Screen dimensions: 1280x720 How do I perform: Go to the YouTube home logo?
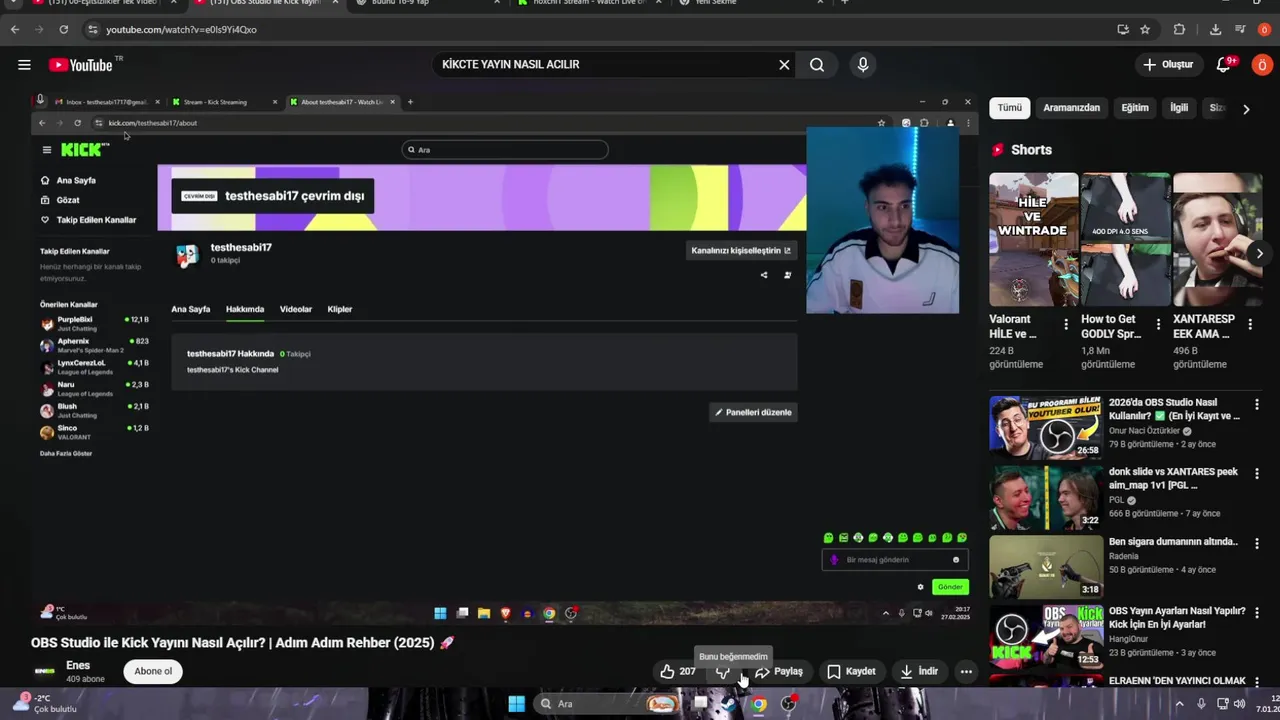coord(82,65)
